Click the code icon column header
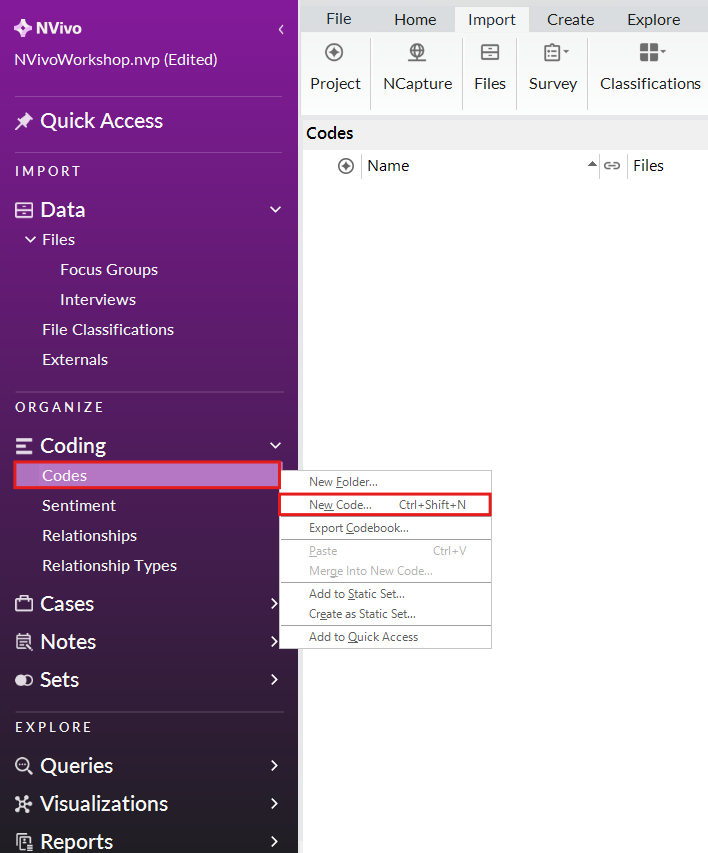This screenshot has width=708, height=853. pos(346,166)
